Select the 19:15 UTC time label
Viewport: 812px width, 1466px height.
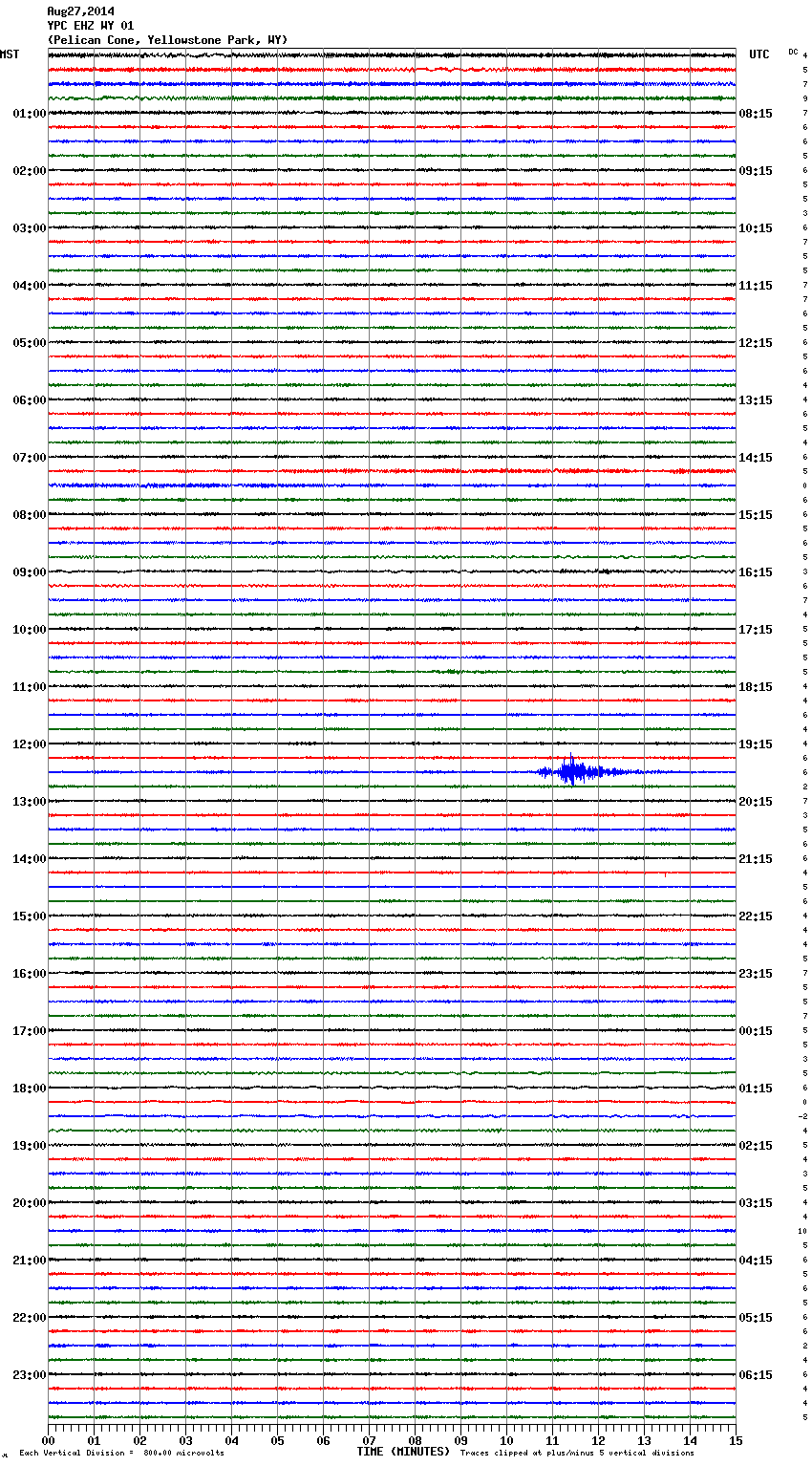click(756, 744)
